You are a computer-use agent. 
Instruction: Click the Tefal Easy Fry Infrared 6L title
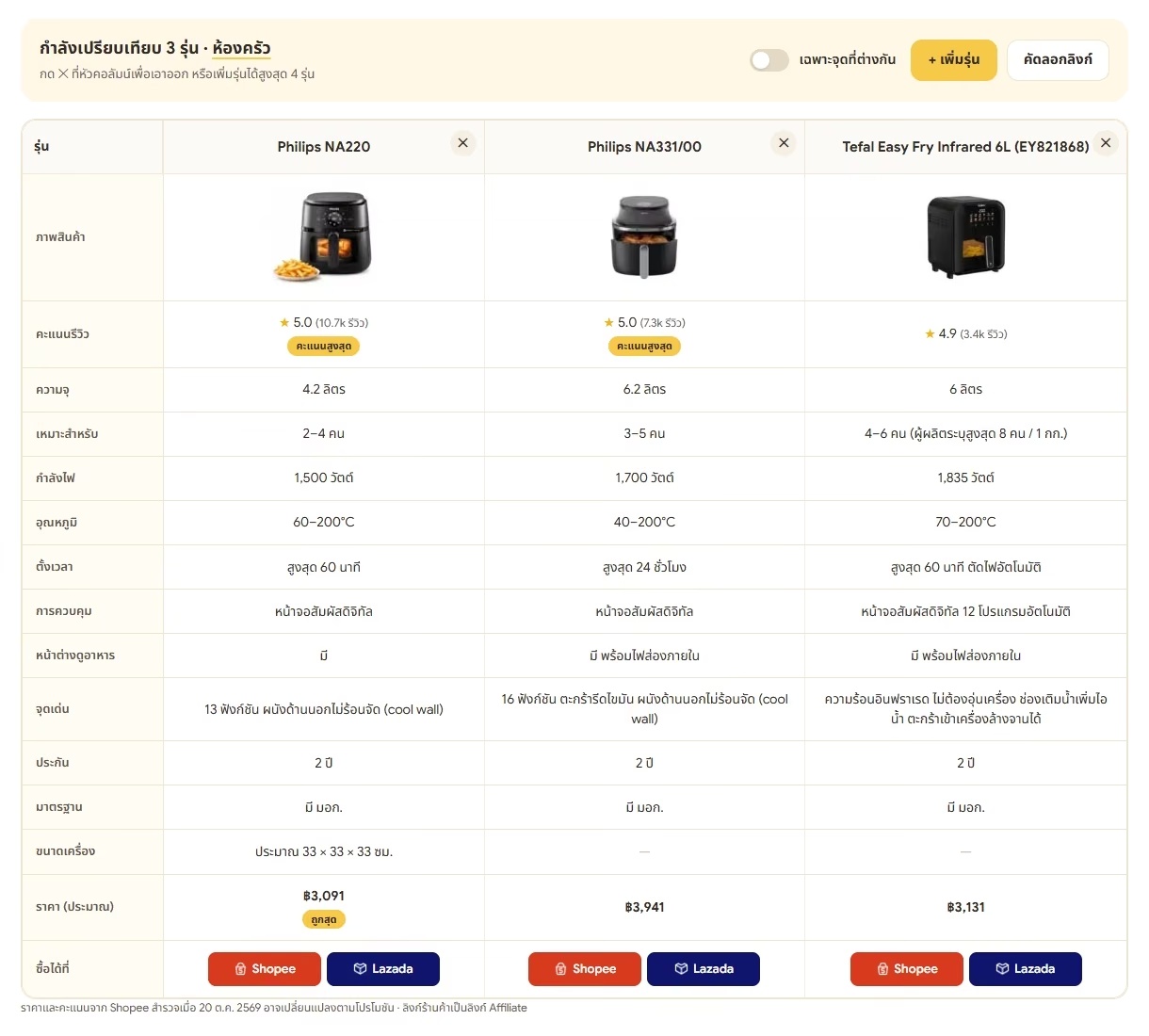965,147
